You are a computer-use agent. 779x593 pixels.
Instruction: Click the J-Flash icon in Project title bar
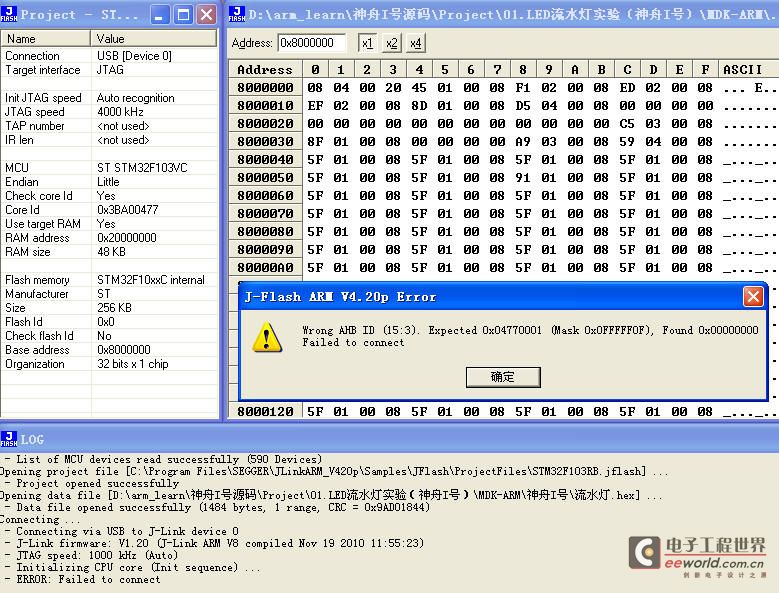tap(9, 14)
